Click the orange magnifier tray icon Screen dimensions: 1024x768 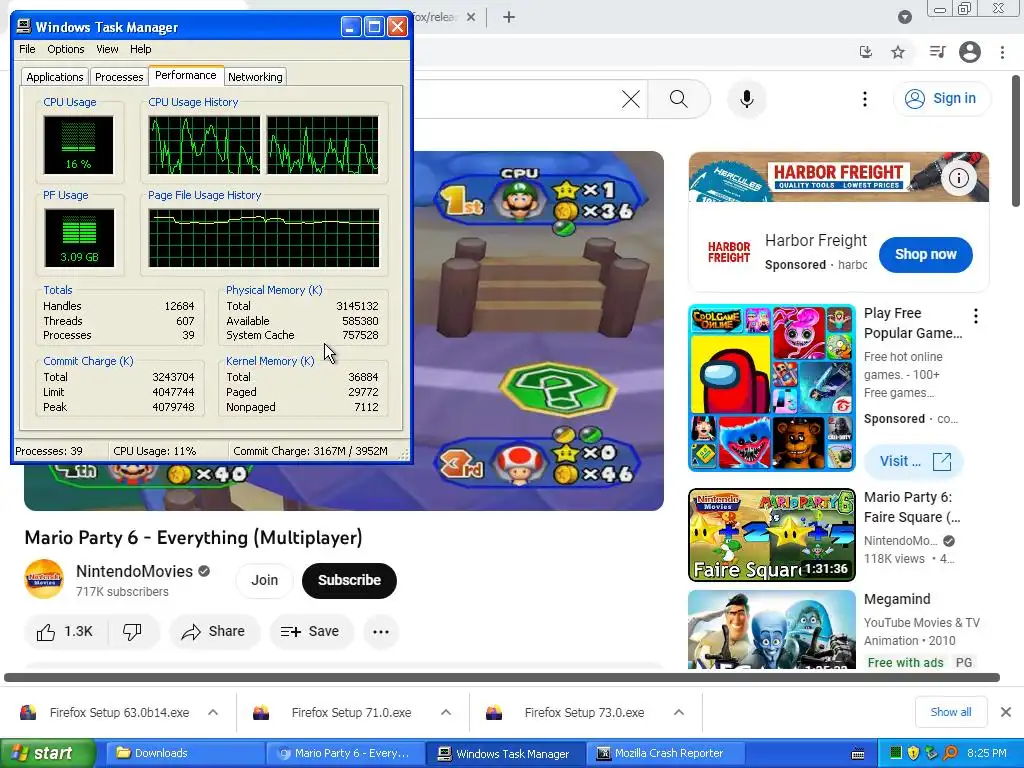(950, 753)
